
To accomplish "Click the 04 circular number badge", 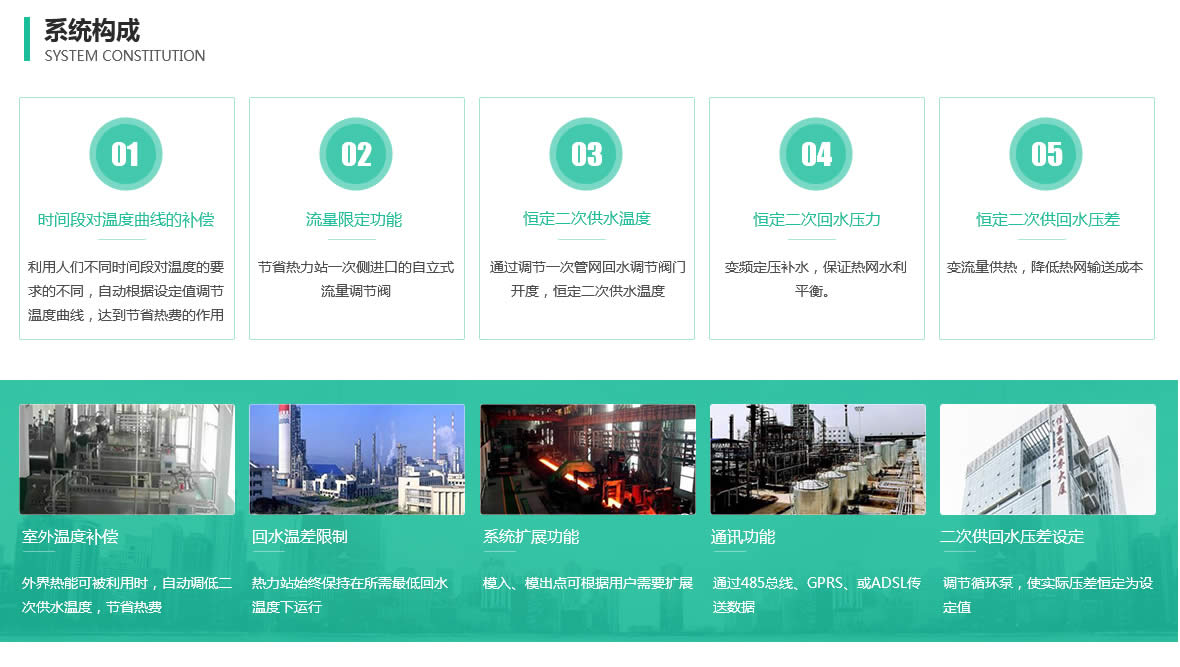I will click(816, 154).
